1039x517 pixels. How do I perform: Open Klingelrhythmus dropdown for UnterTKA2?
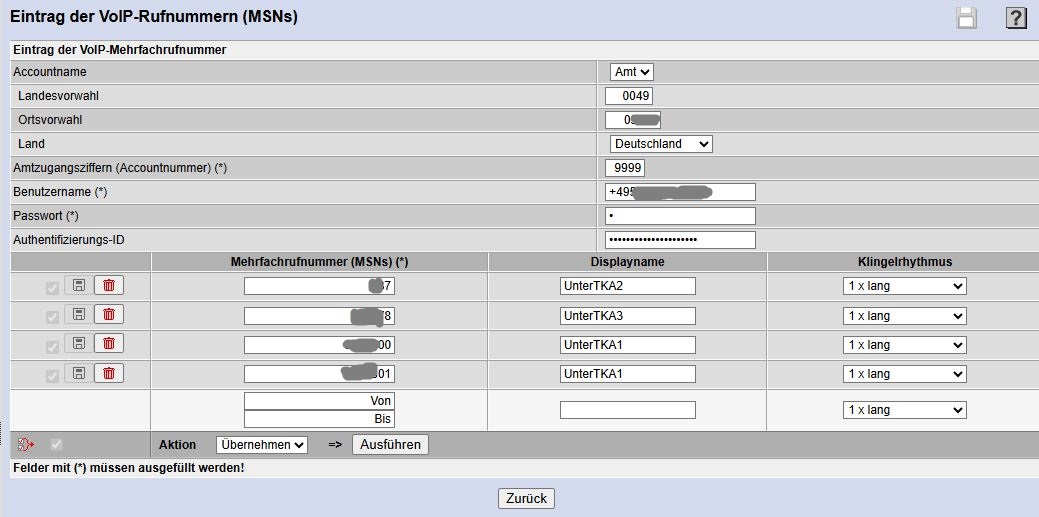coord(904,287)
